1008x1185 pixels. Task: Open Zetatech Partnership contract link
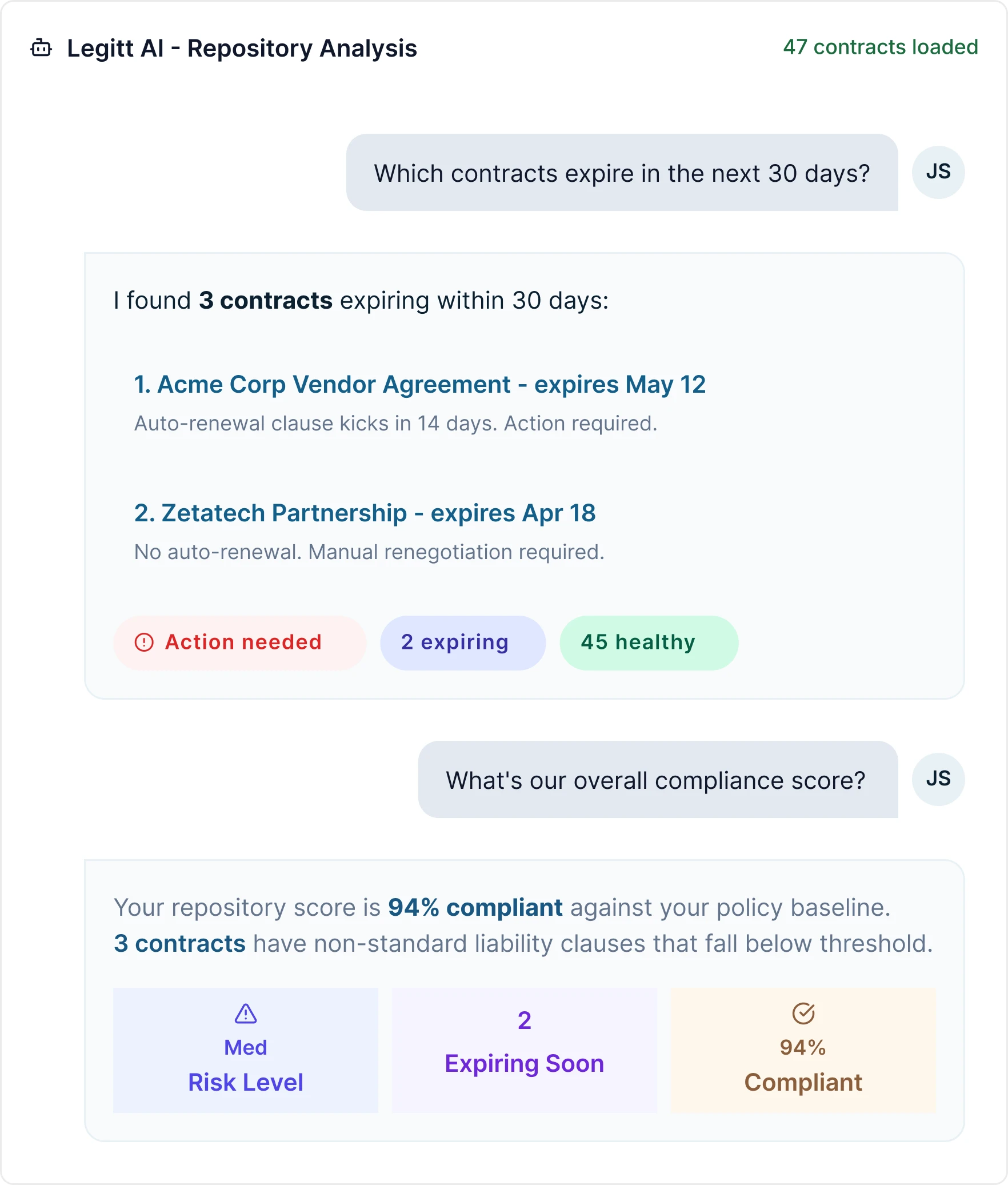click(365, 513)
